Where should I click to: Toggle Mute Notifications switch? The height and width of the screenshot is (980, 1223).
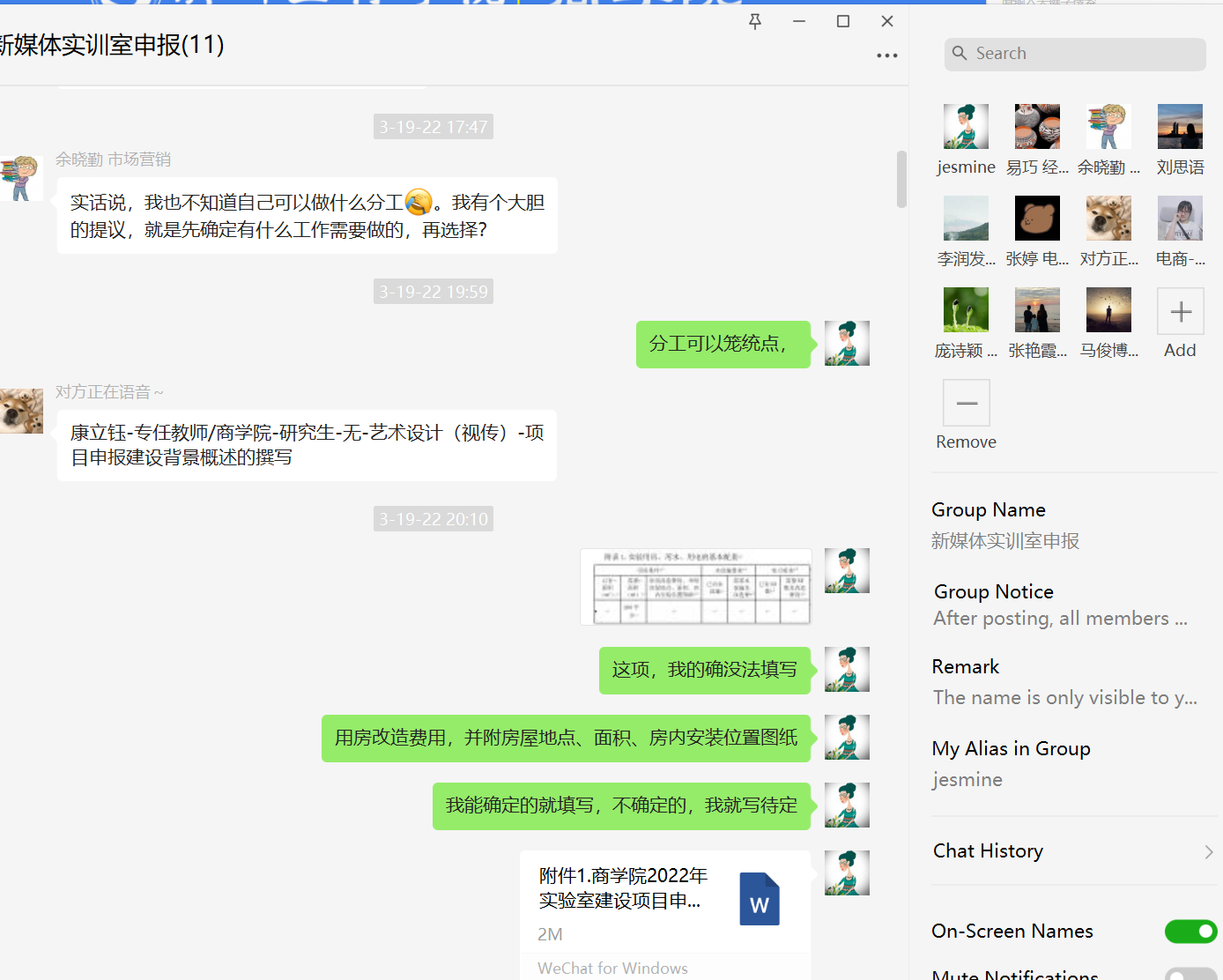(x=1190, y=974)
